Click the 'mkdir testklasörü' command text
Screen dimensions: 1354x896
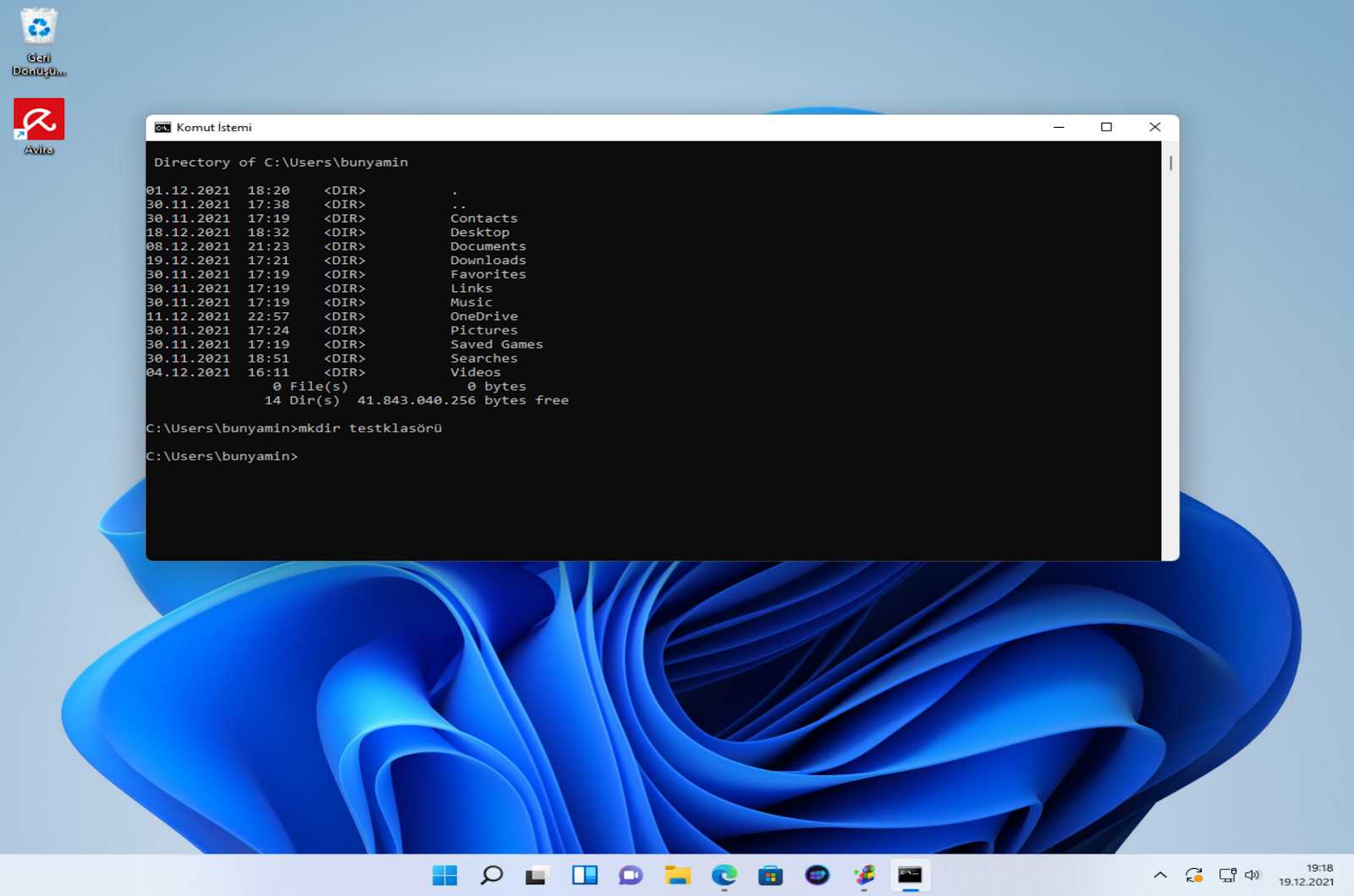[x=370, y=428]
